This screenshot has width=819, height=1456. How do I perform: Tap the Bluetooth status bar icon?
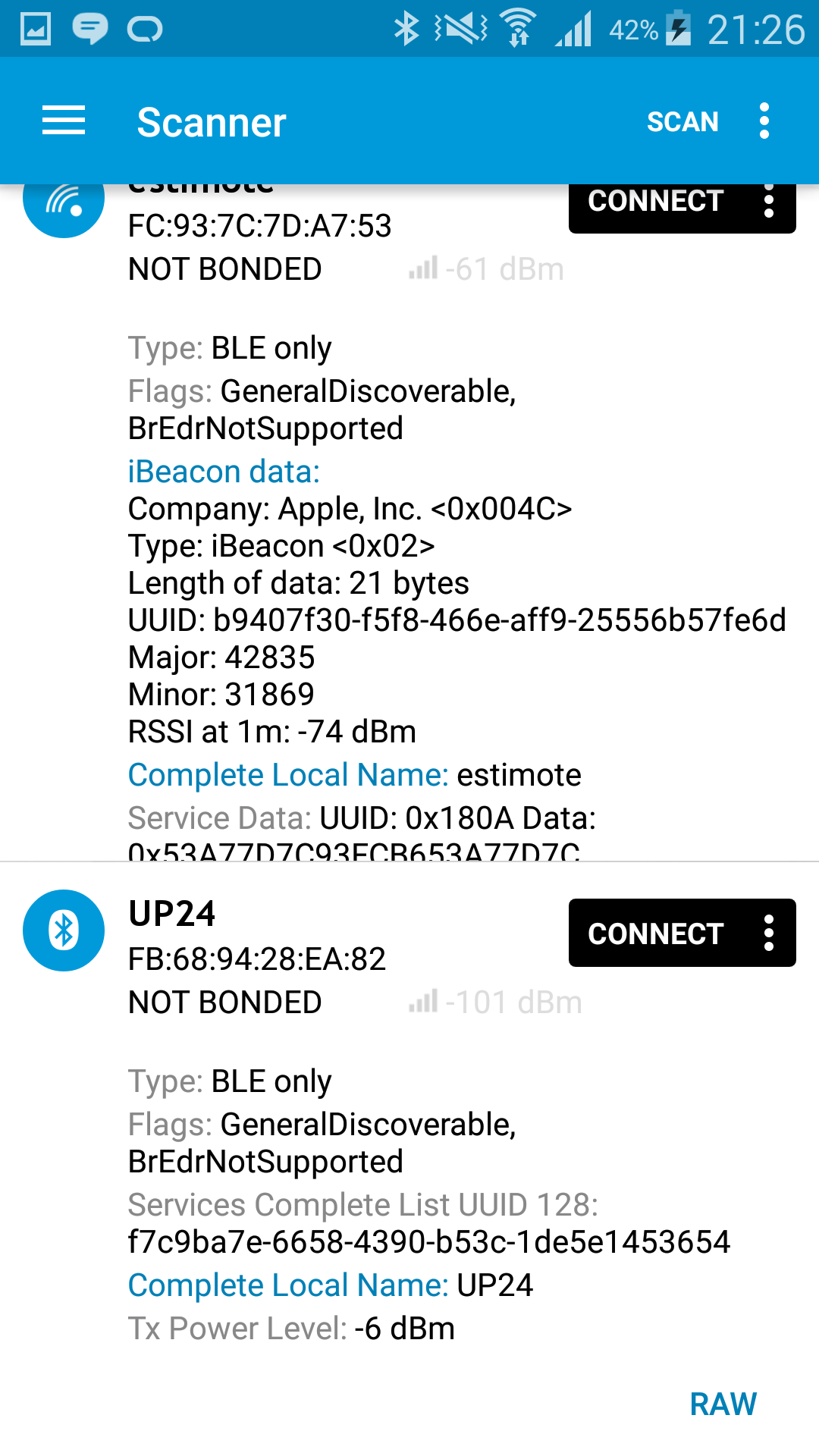pos(406,29)
